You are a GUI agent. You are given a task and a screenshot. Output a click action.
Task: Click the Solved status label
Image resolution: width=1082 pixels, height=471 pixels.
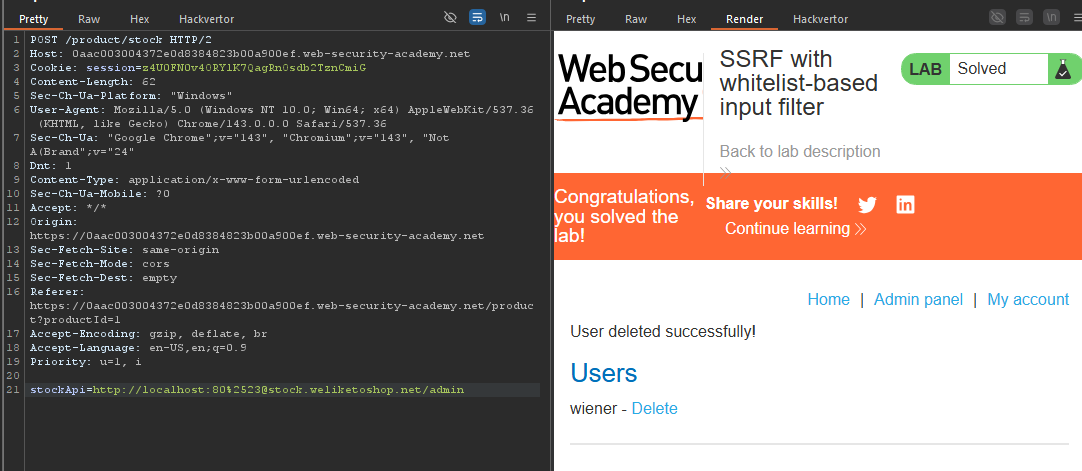click(982, 69)
